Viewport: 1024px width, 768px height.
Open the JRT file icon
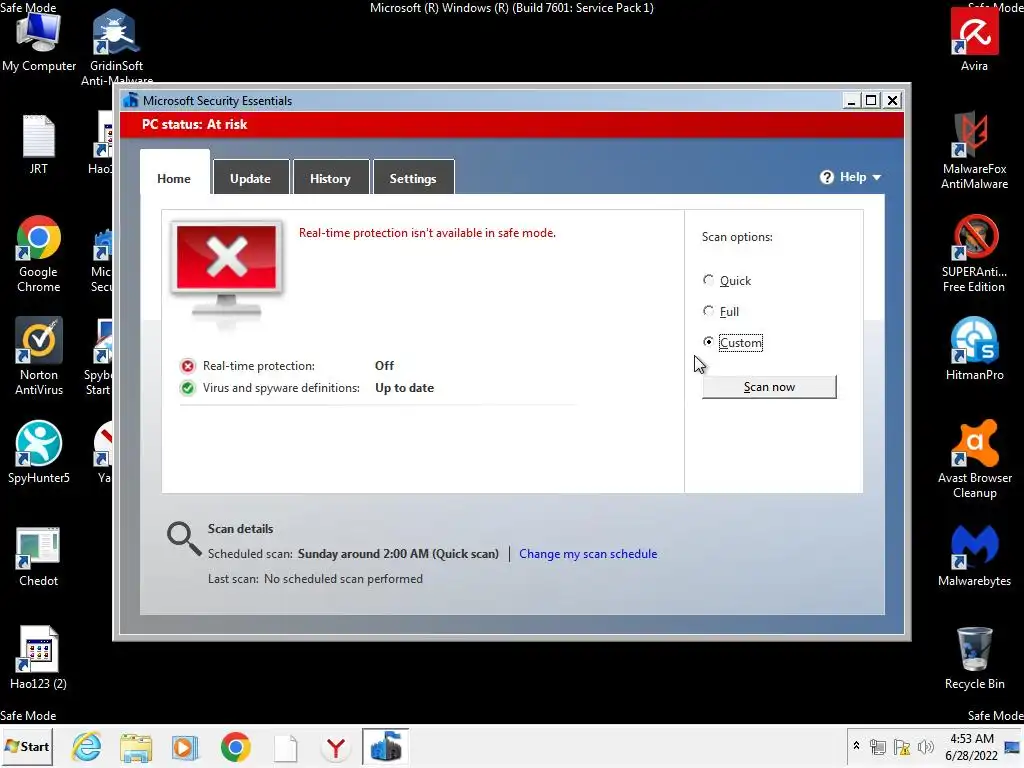click(x=39, y=144)
